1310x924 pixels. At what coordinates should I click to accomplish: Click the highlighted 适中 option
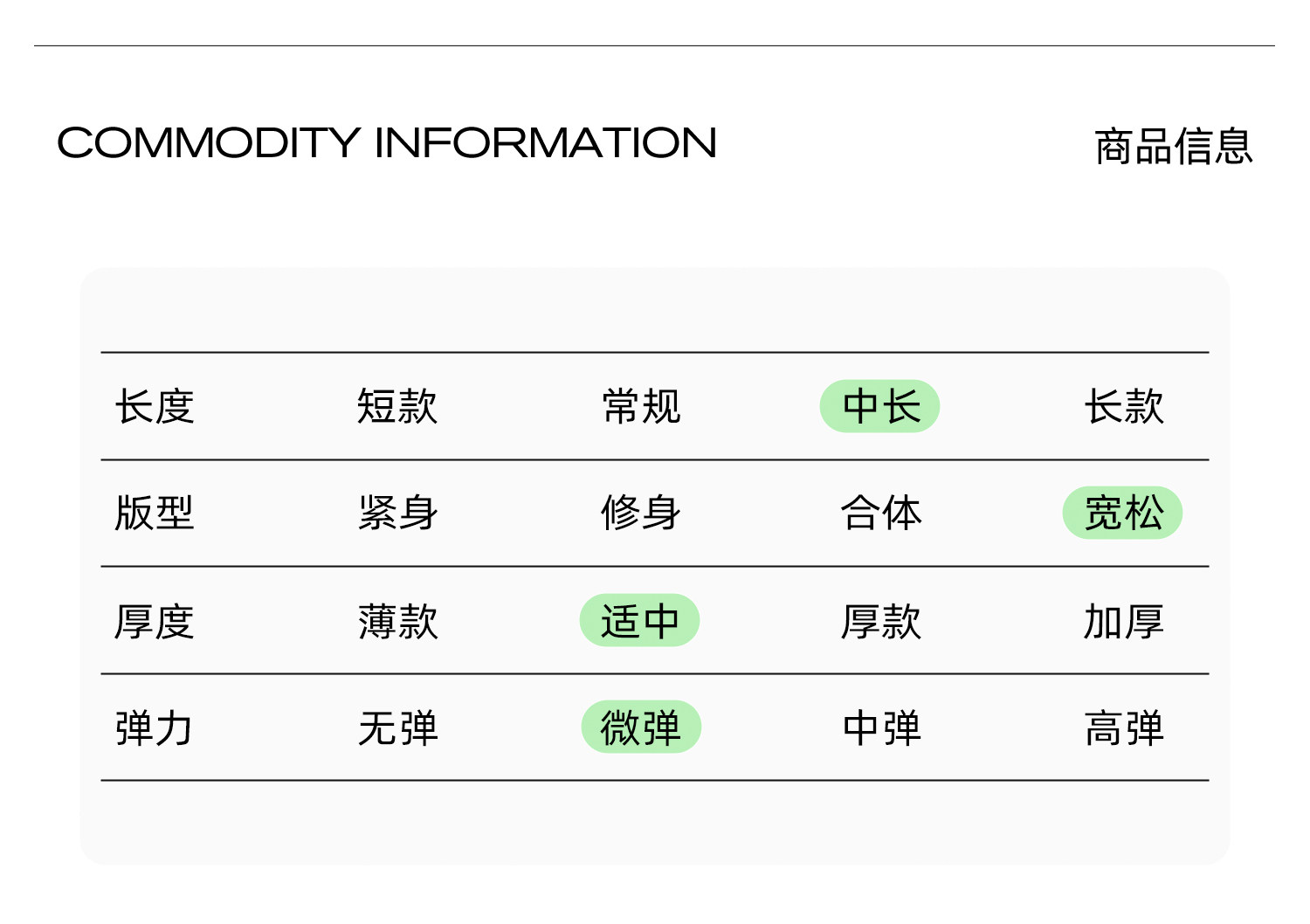(640, 621)
